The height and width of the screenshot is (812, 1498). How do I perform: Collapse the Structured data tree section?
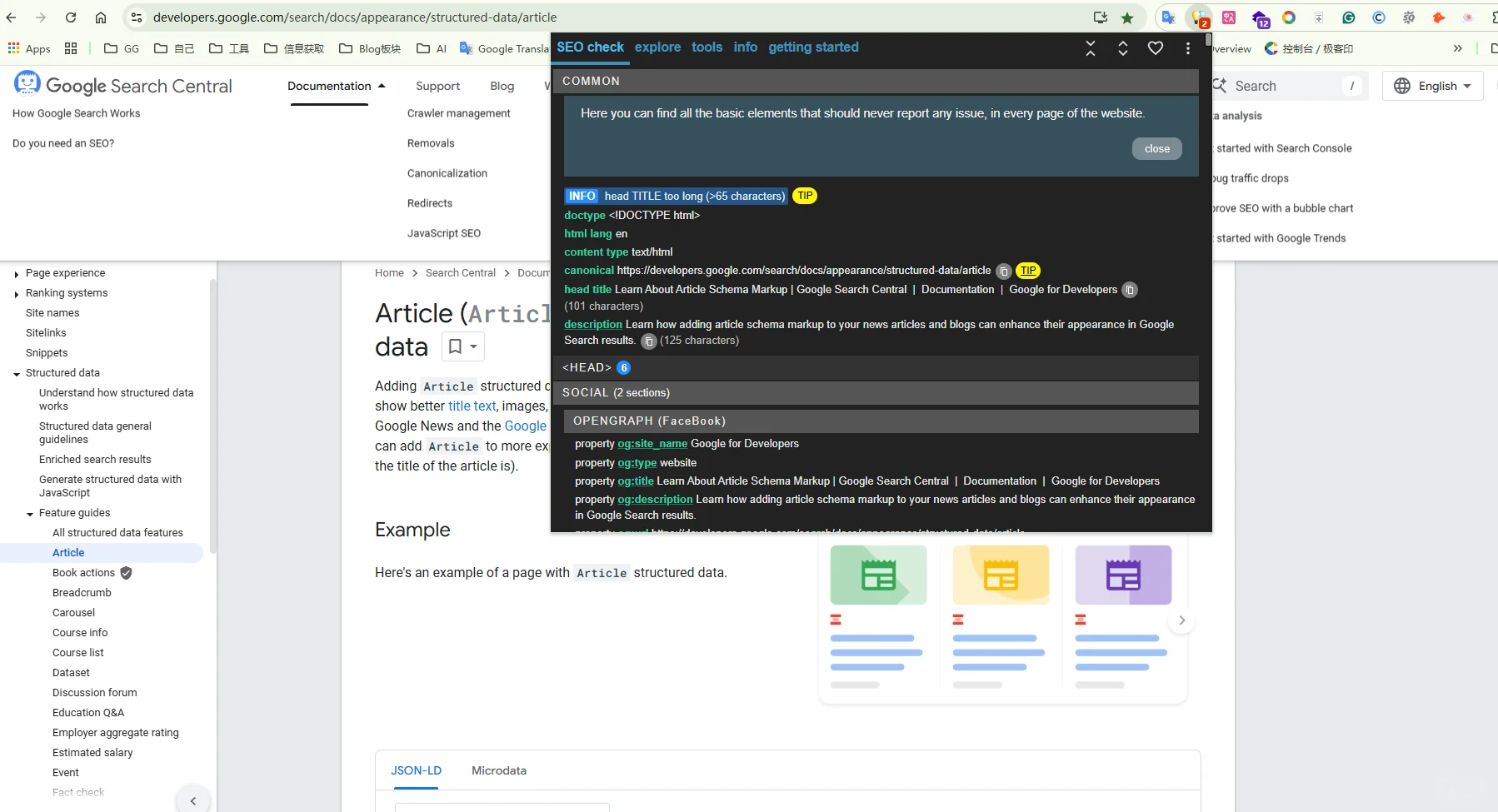(x=17, y=374)
